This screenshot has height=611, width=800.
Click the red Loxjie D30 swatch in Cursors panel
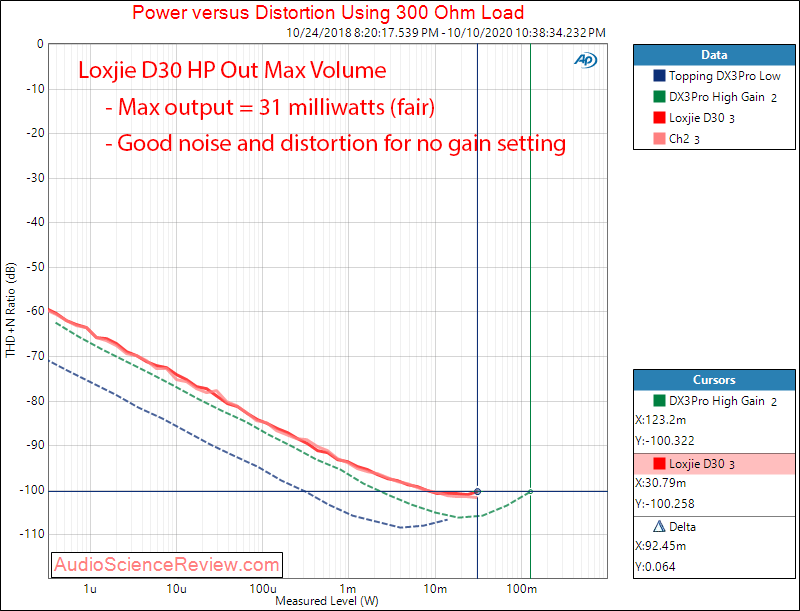coord(659,464)
